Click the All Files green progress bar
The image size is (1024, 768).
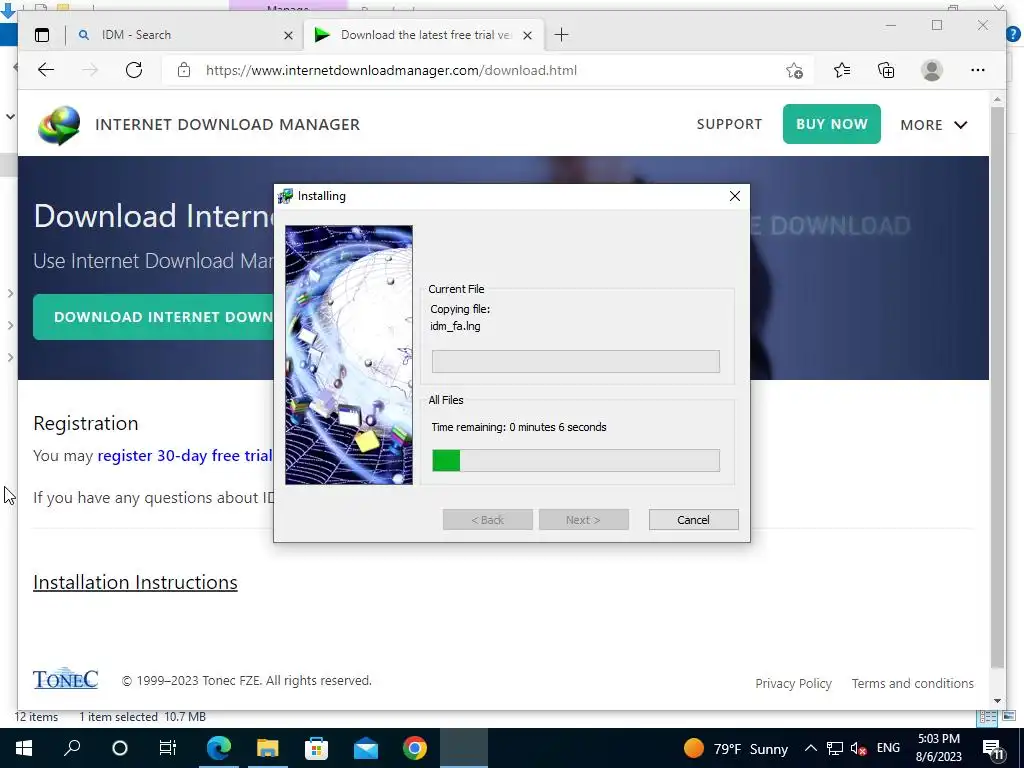click(575, 460)
